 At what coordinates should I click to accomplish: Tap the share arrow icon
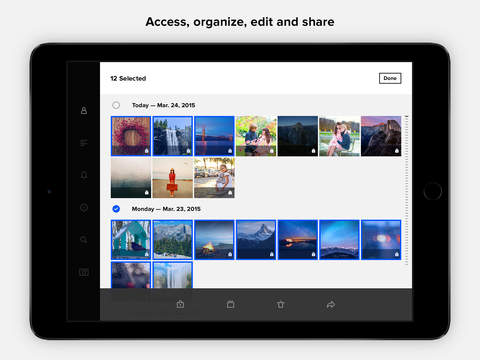331,304
